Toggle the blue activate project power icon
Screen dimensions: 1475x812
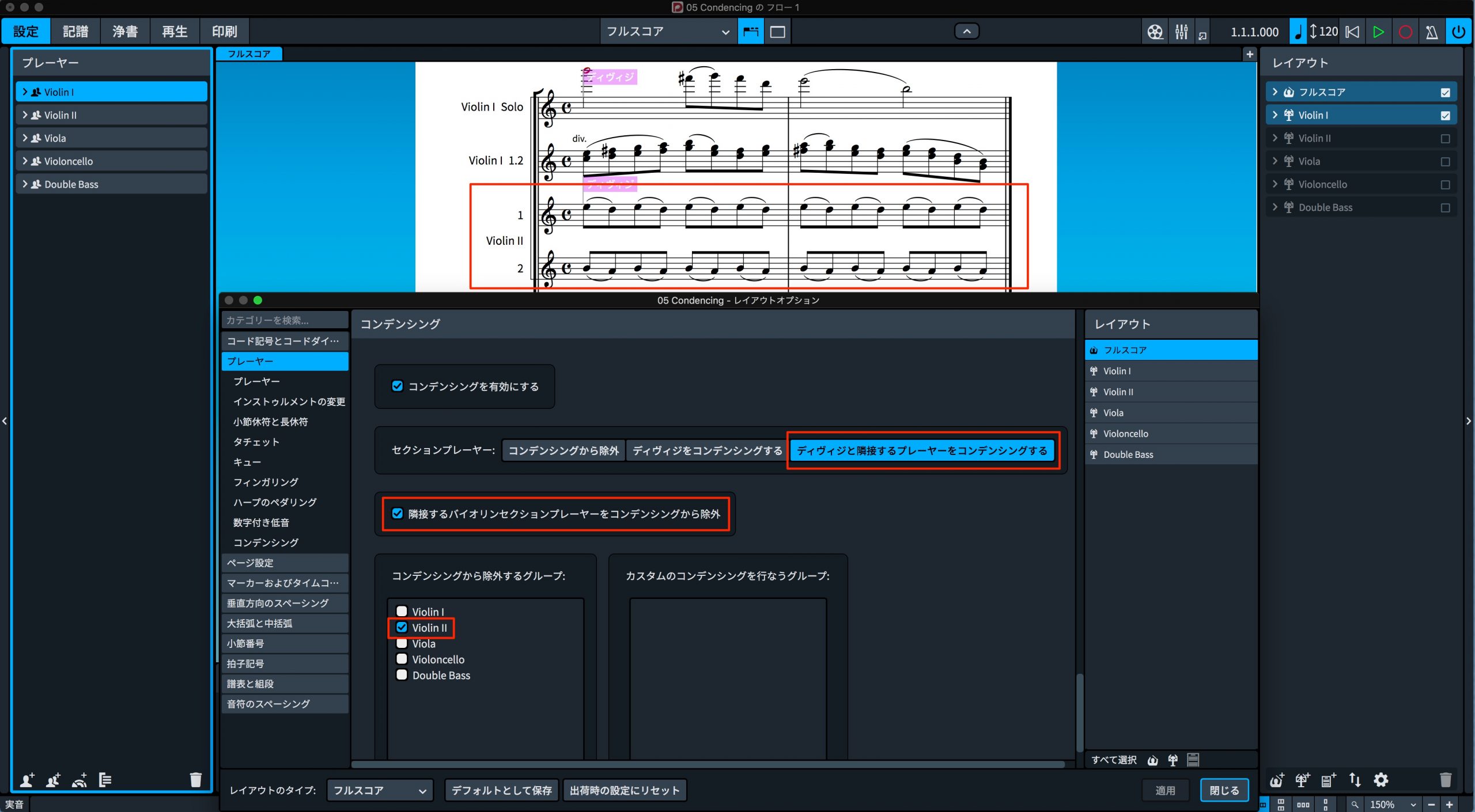click(x=1458, y=32)
